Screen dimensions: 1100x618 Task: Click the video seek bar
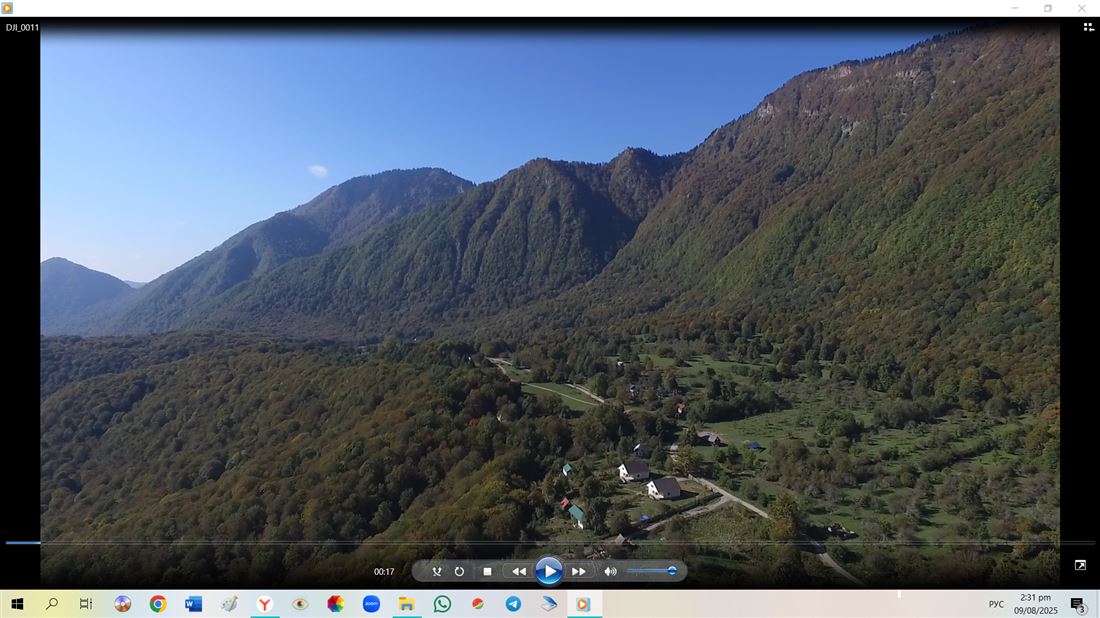tap(550, 543)
